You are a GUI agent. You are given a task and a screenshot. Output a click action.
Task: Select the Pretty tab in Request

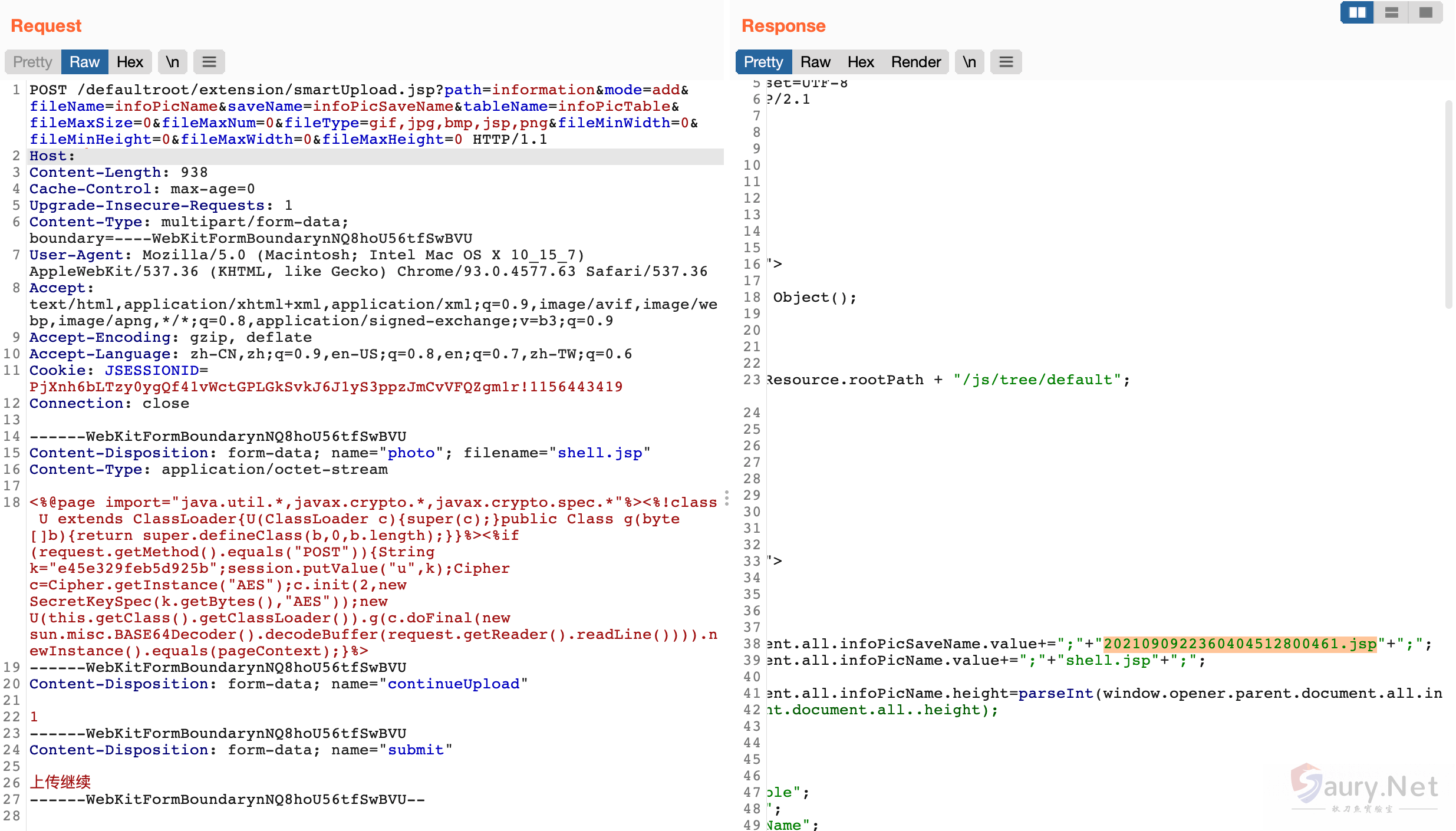pyautogui.click(x=33, y=62)
